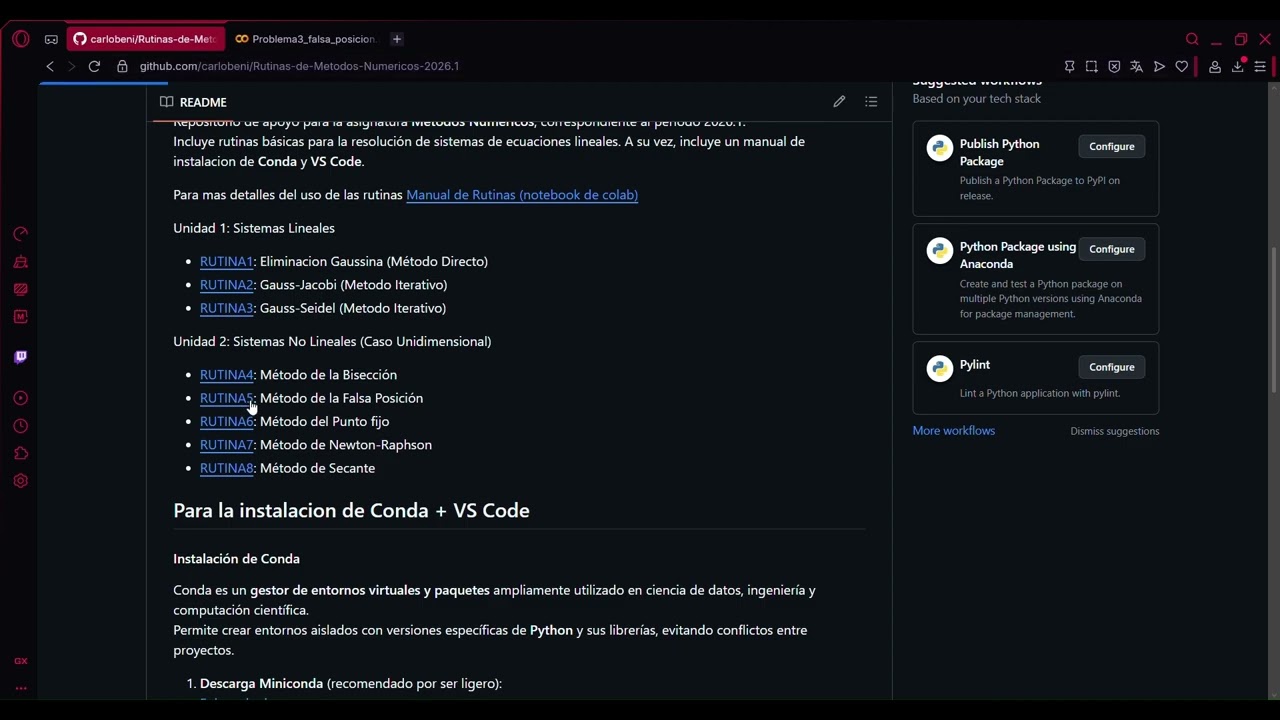Open Extensions cube sidebar icon
The width and height of the screenshot is (1280, 720).
coord(20,453)
